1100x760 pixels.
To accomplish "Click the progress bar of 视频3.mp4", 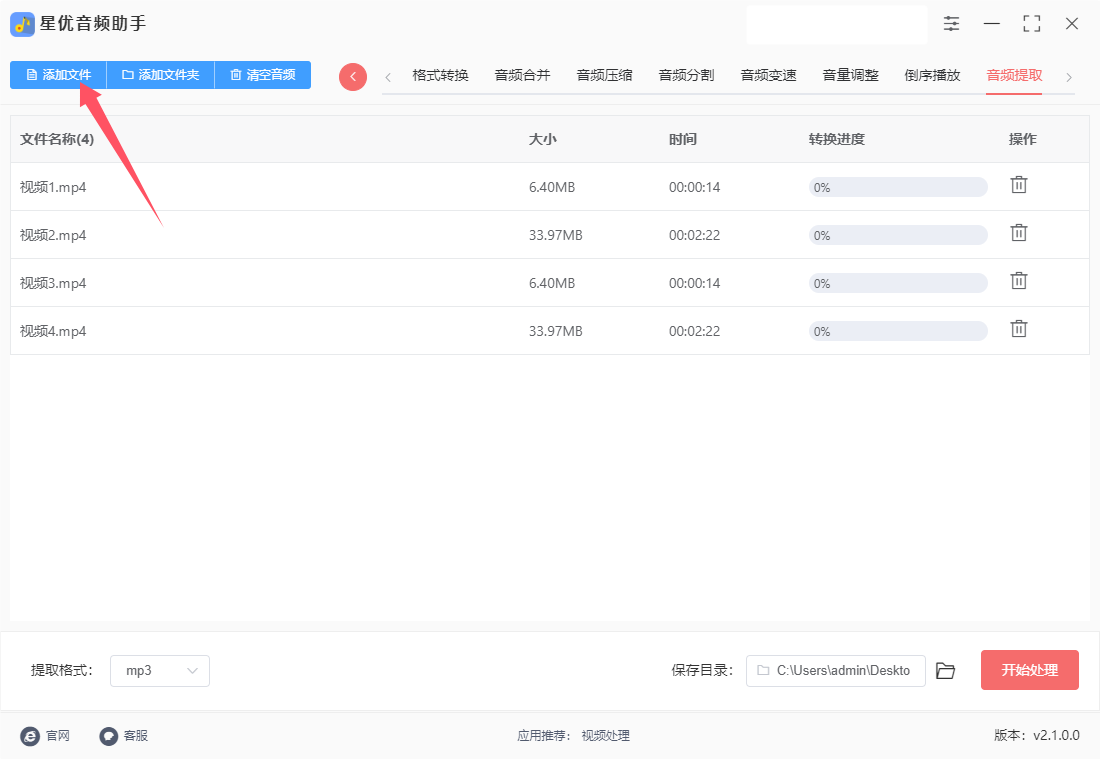I will click(898, 284).
